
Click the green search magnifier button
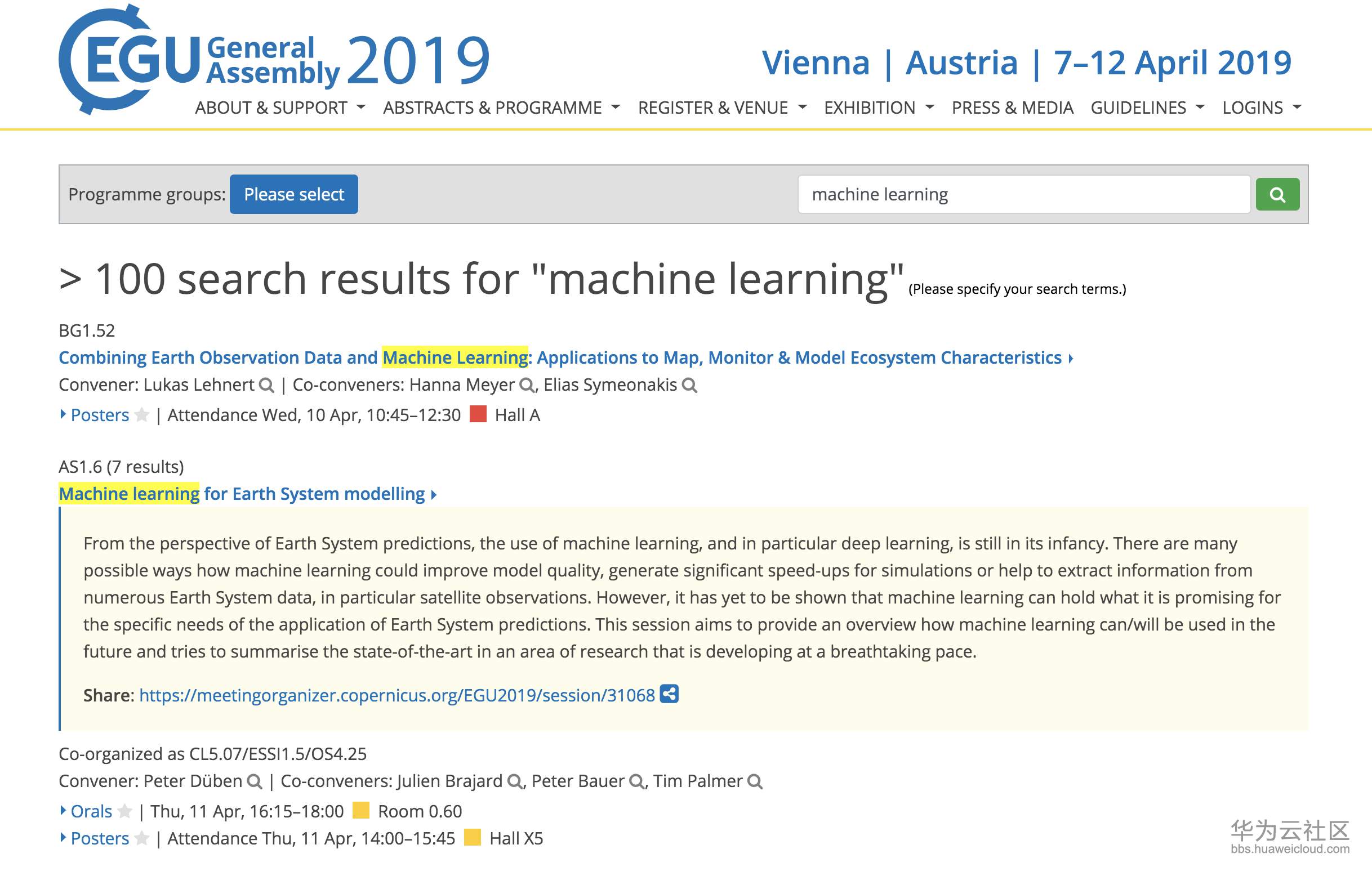coord(1277,194)
